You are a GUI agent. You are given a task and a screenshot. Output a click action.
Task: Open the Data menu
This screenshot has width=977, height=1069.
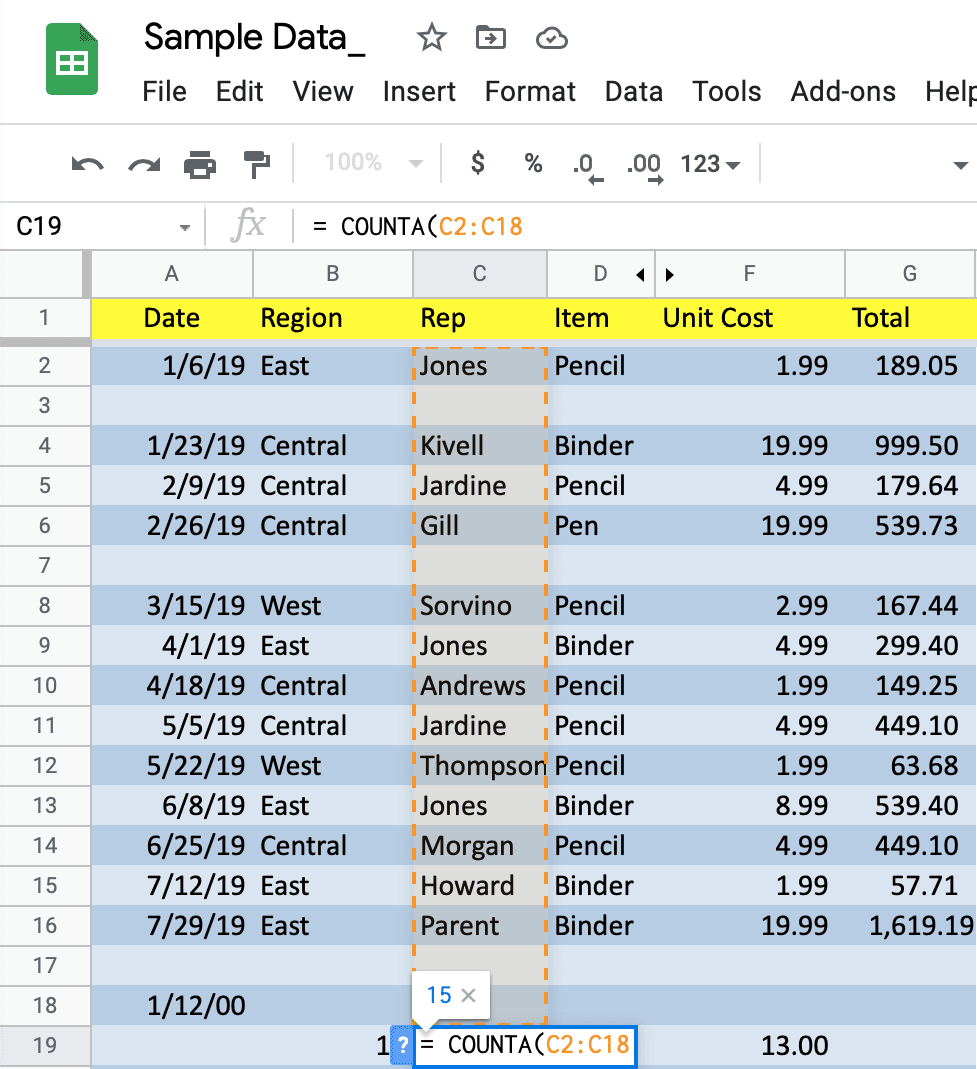634,91
